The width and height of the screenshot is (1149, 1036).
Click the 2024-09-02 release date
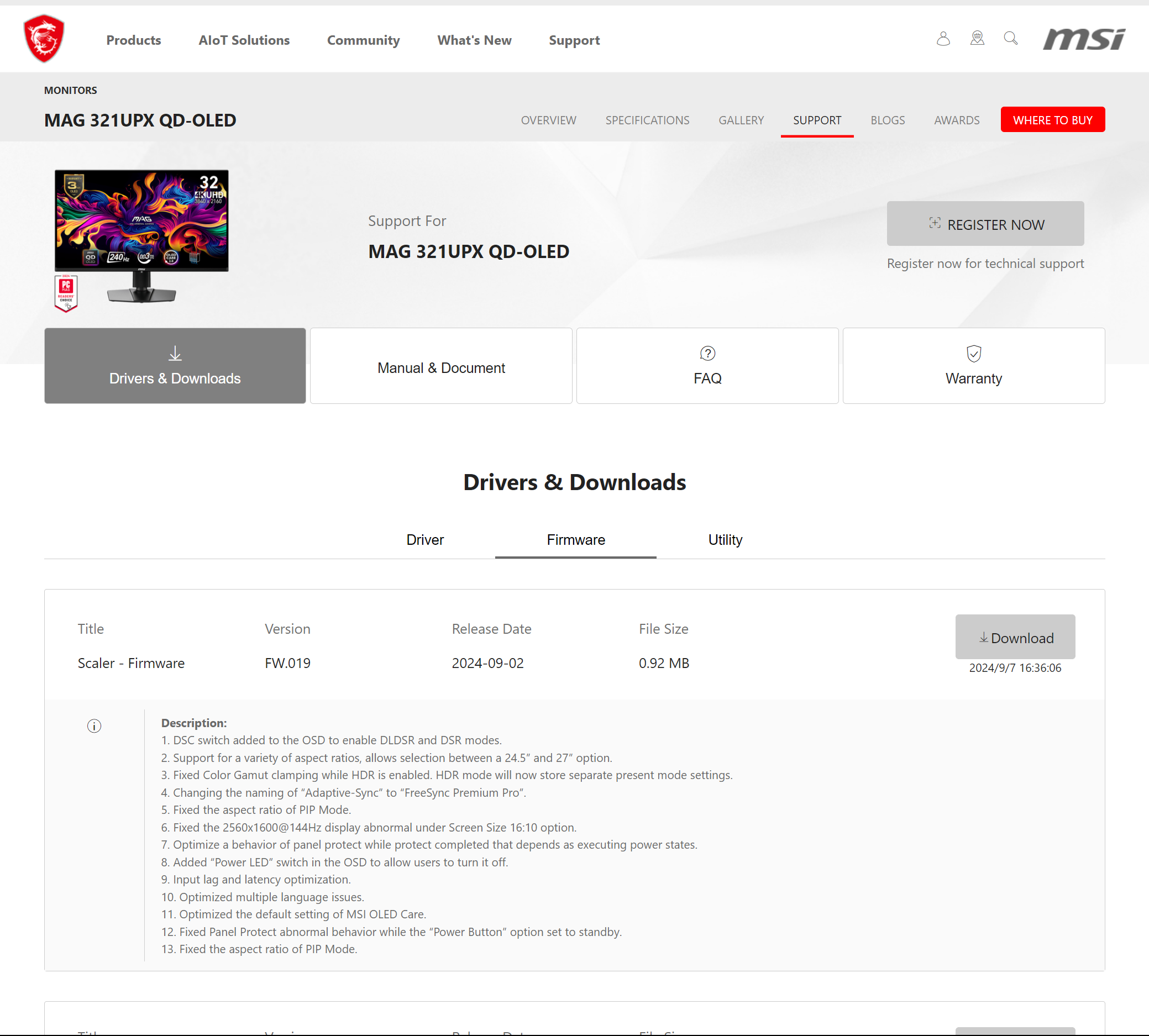coord(487,663)
